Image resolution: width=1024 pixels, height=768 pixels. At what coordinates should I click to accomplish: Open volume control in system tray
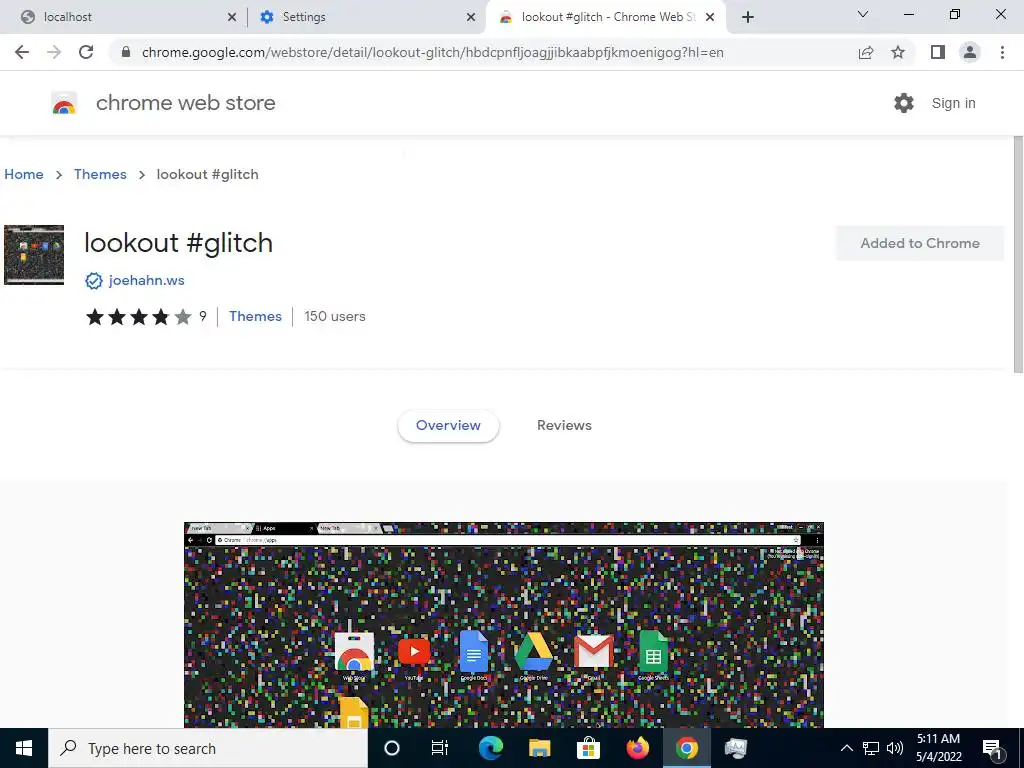895,748
